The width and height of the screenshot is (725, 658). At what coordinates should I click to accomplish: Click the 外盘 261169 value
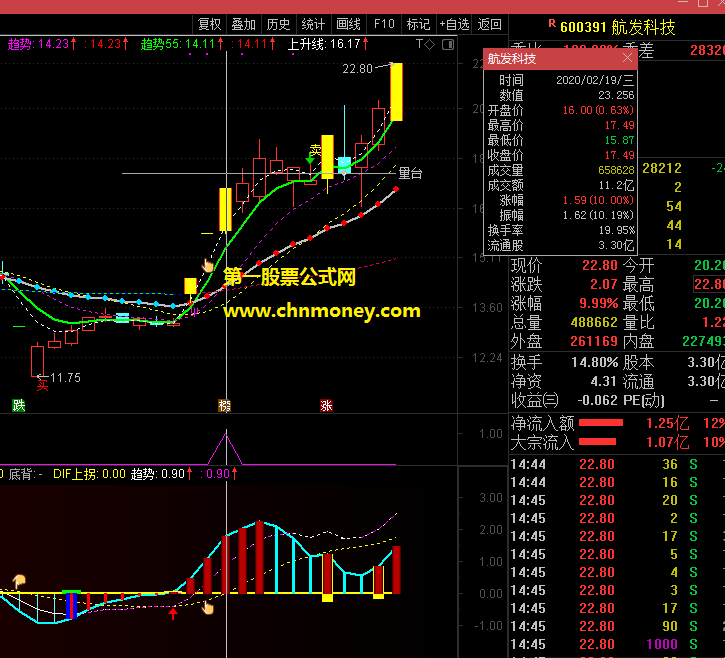pyautogui.click(x=594, y=341)
